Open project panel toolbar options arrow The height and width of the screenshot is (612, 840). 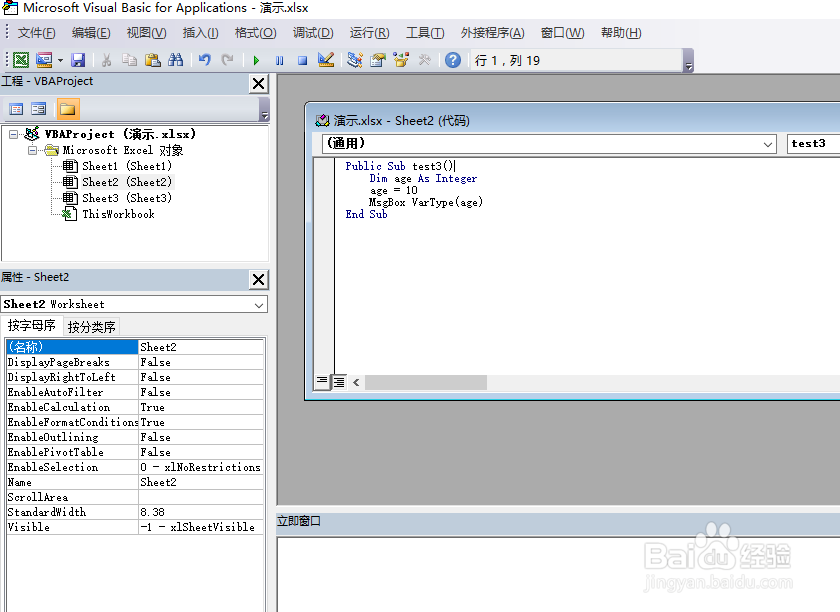tap(264, 110)
